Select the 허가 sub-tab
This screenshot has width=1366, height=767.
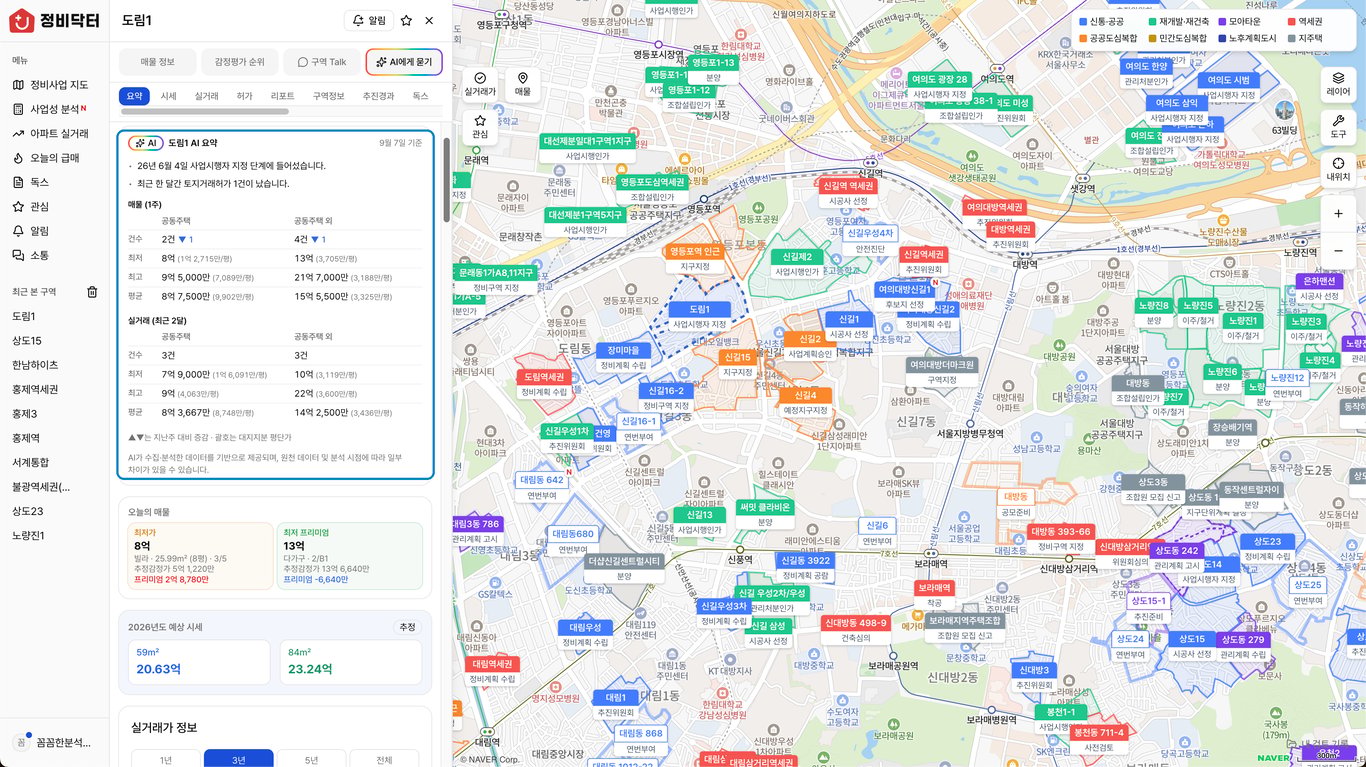244,96
